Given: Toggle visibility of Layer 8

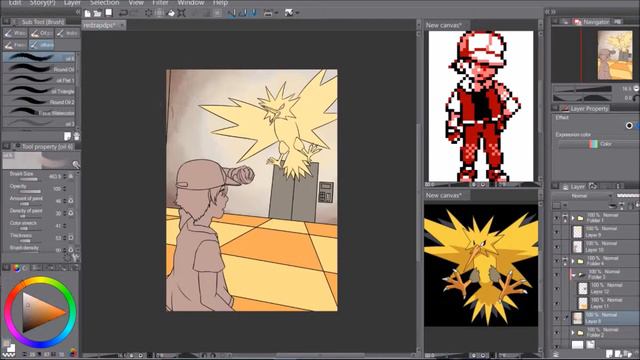Looking at the screenshot, I should [x=557, y=318].
